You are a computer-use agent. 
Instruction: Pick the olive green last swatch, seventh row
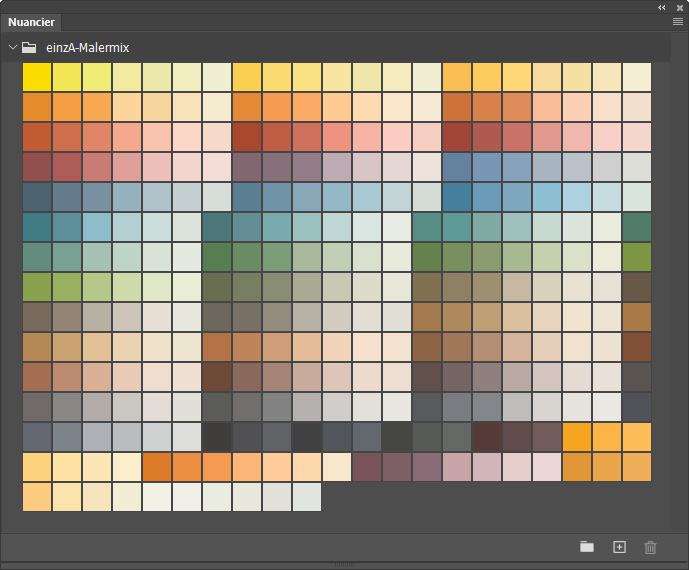(637, 257)
